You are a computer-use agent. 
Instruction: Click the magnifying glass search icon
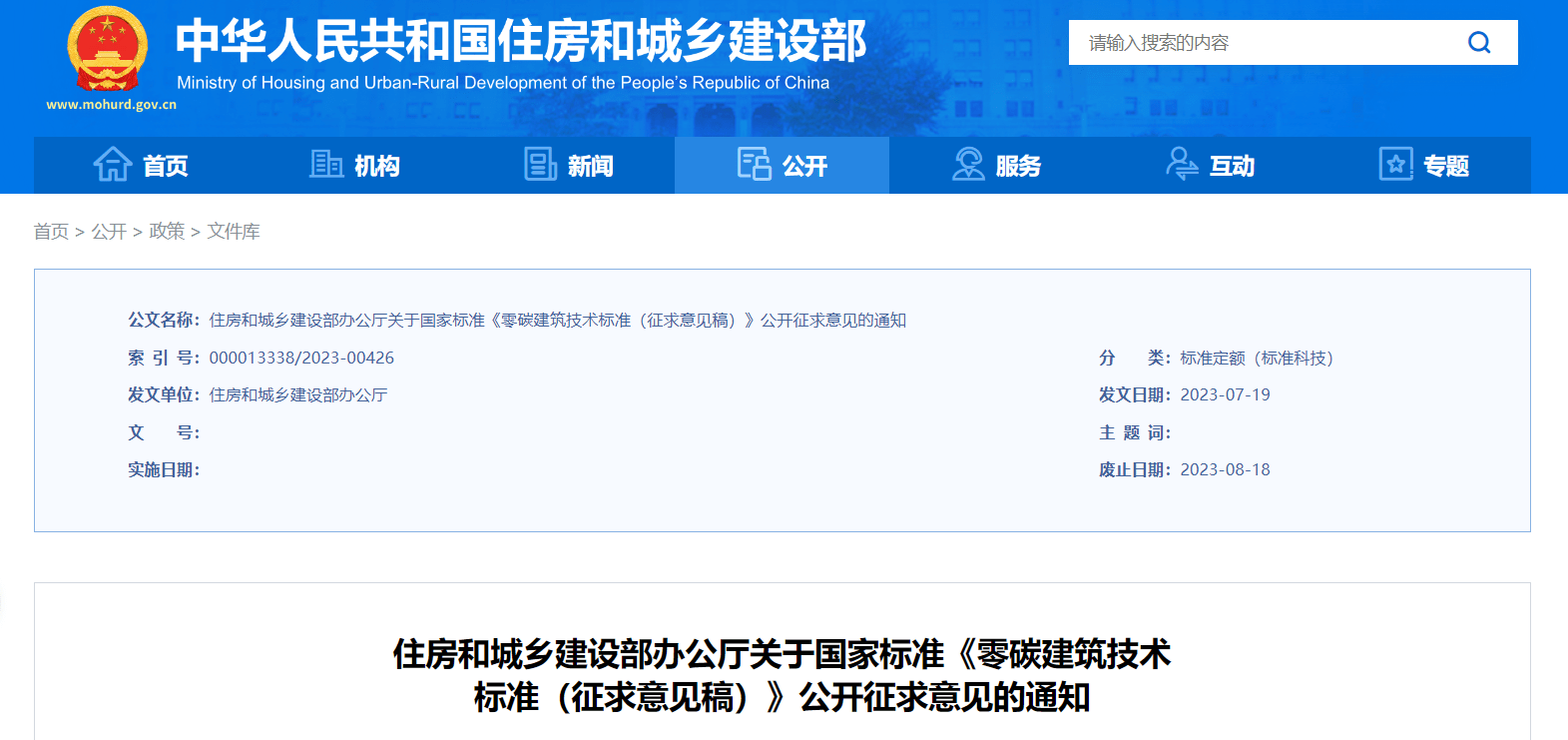(1479, 43)
